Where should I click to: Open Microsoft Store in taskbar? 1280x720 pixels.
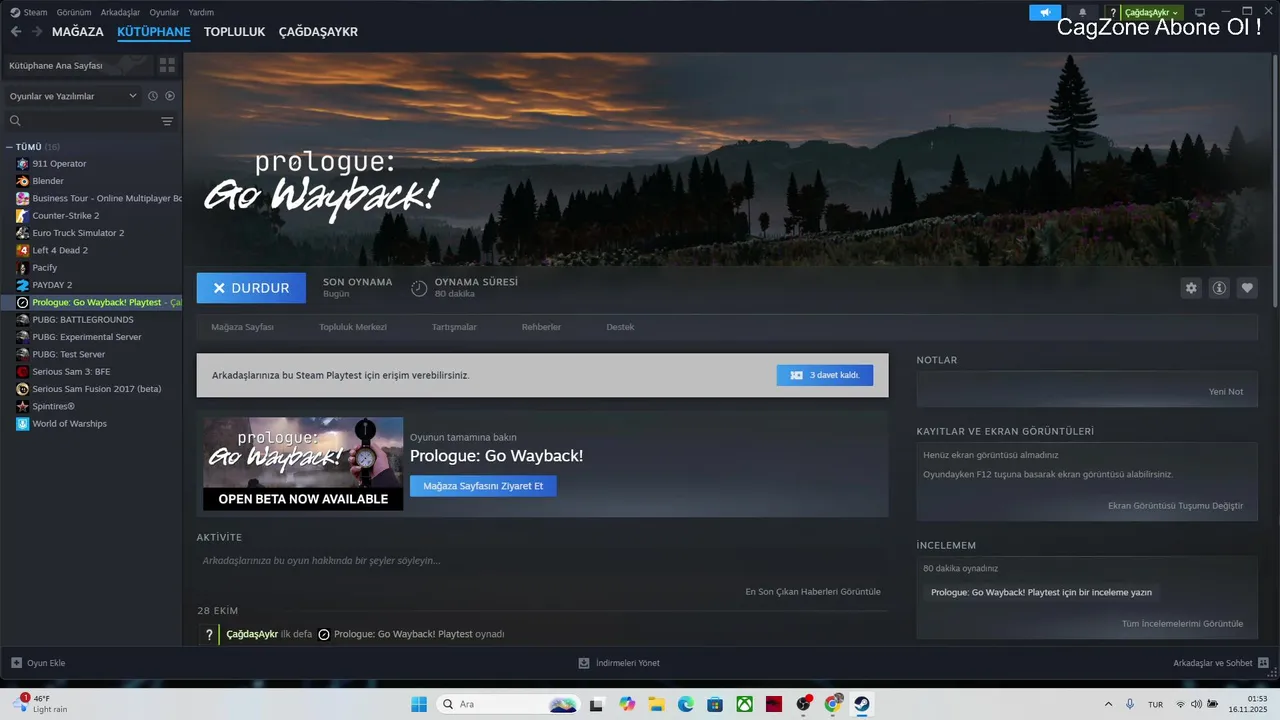[x=715, y=704]
